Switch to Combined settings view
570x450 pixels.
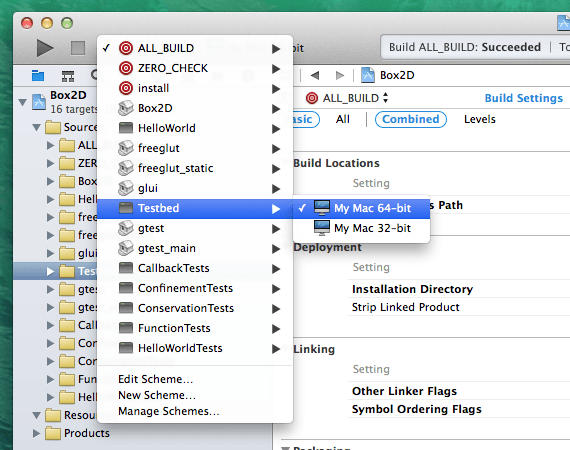coord(411,119)
